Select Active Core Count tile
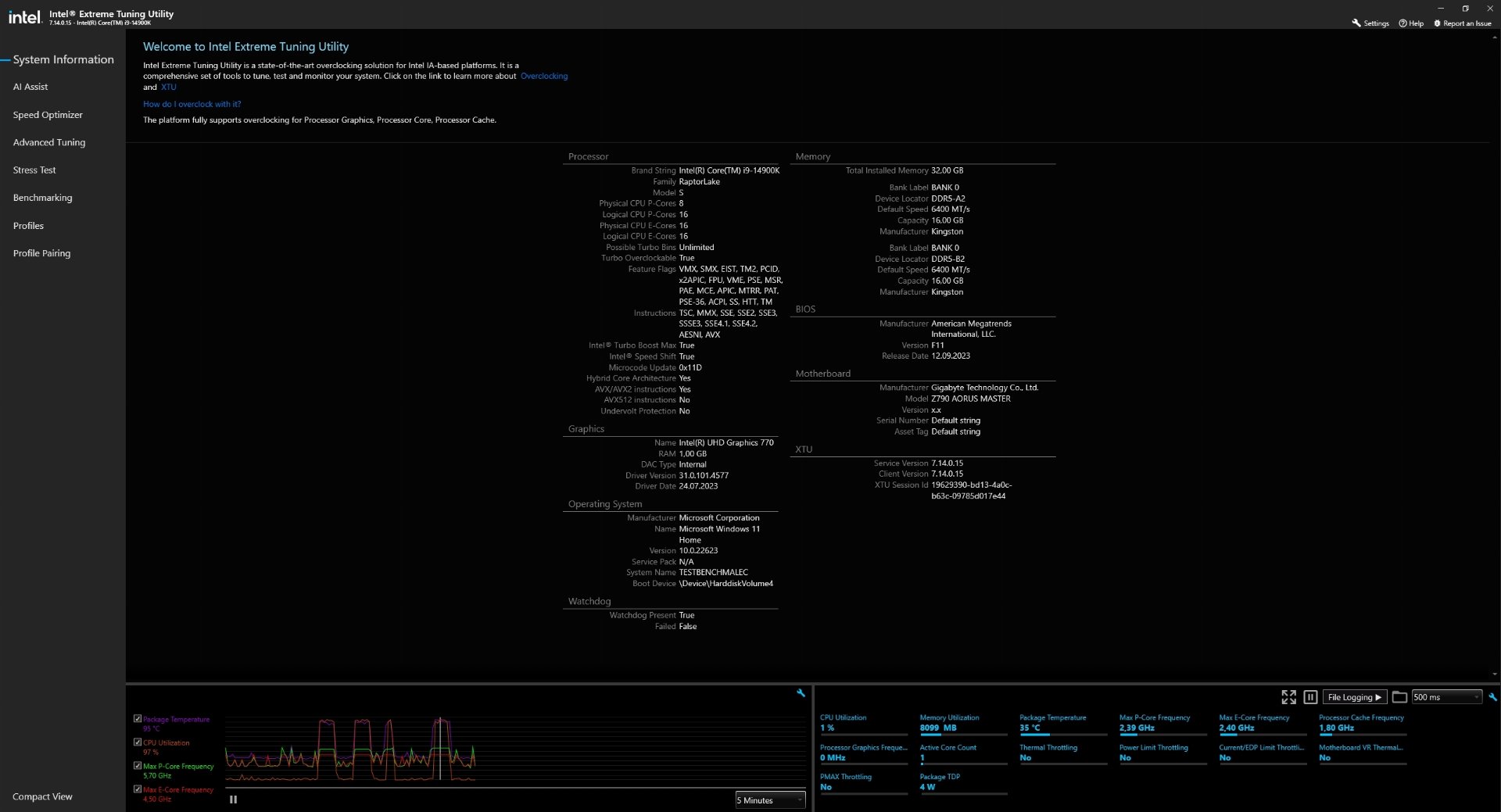Image resolution: width=1501 pixels, height=812 pixels. pos(963,753)
